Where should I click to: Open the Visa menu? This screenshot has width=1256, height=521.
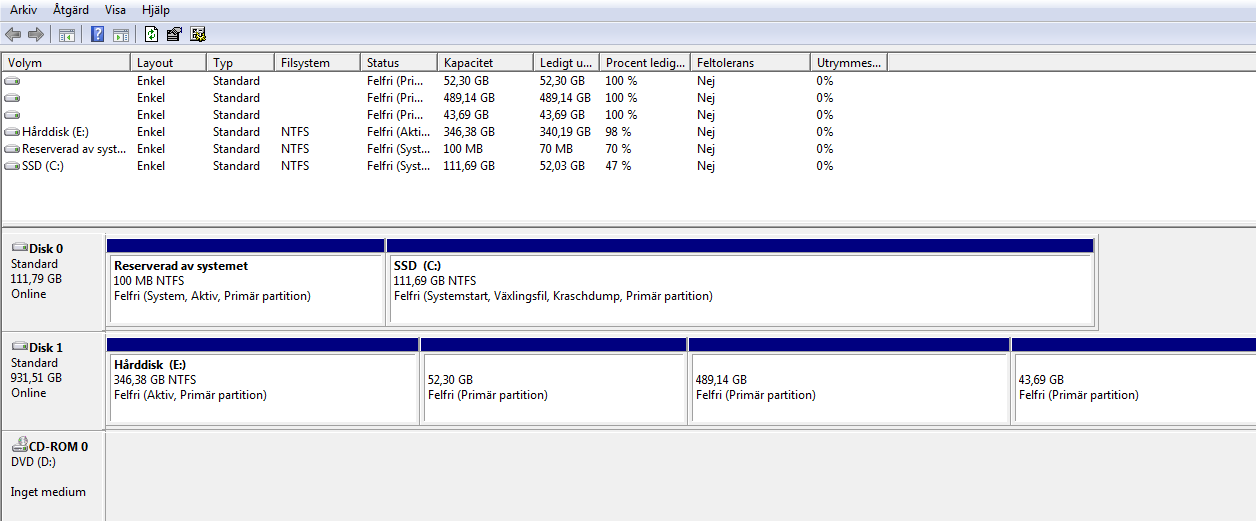pyautogui.click(x=116, y=9)
